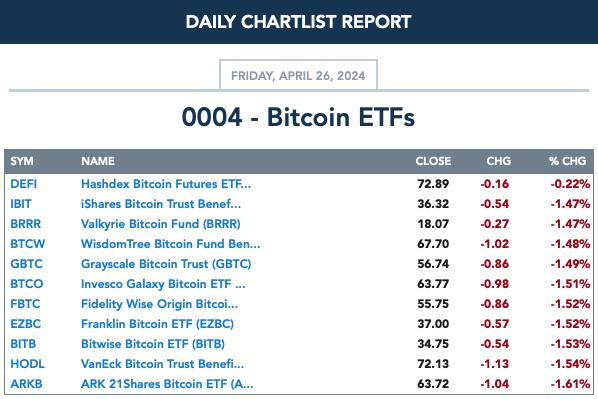Click the BRRR ticker symbol
The width and height of the screenshot is (598, 399).
tap(26, 224)
